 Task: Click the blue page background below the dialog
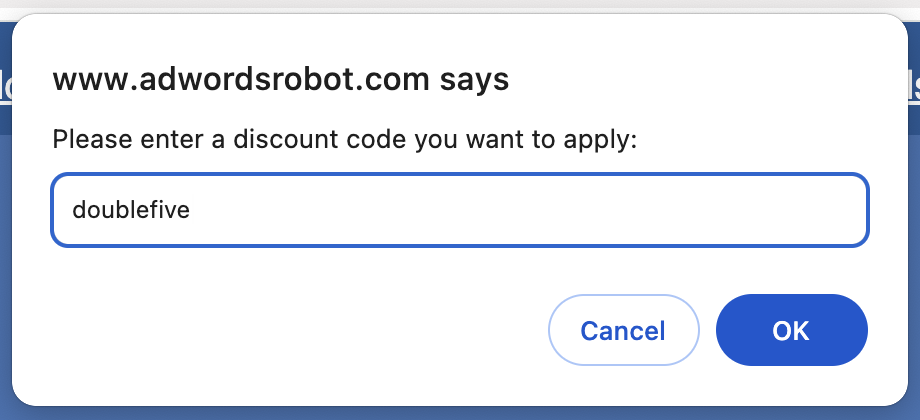(460, 413)
